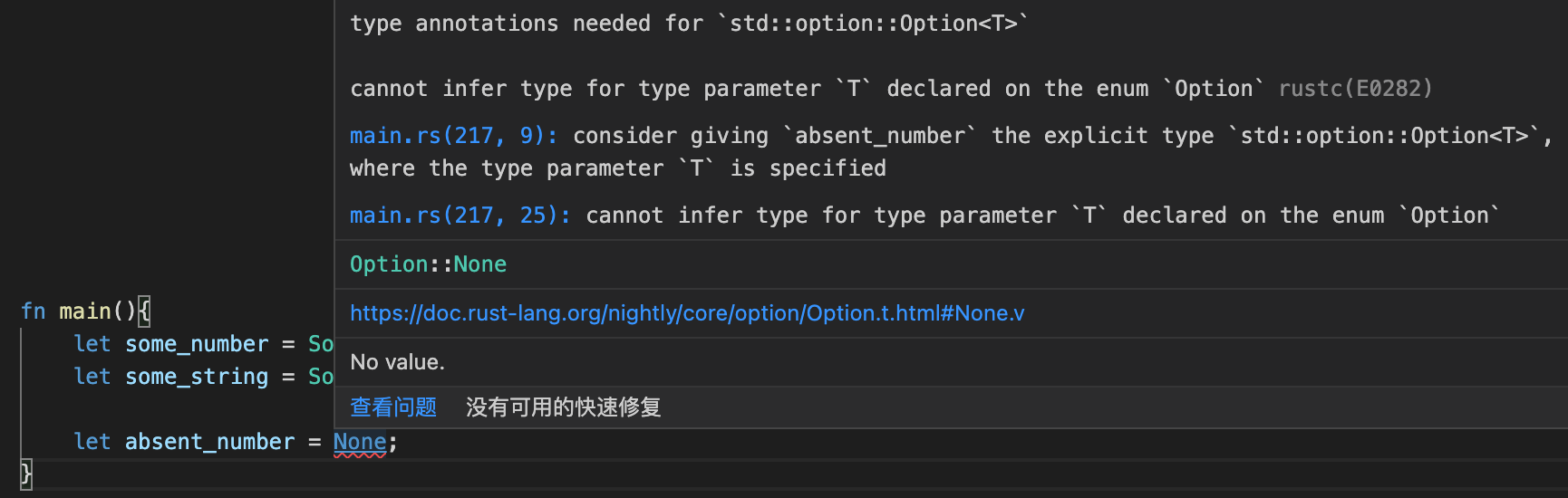This screenshot has width=1568, height=498.
Task: Place cursor on some_string variable
Action: (197, 377)
